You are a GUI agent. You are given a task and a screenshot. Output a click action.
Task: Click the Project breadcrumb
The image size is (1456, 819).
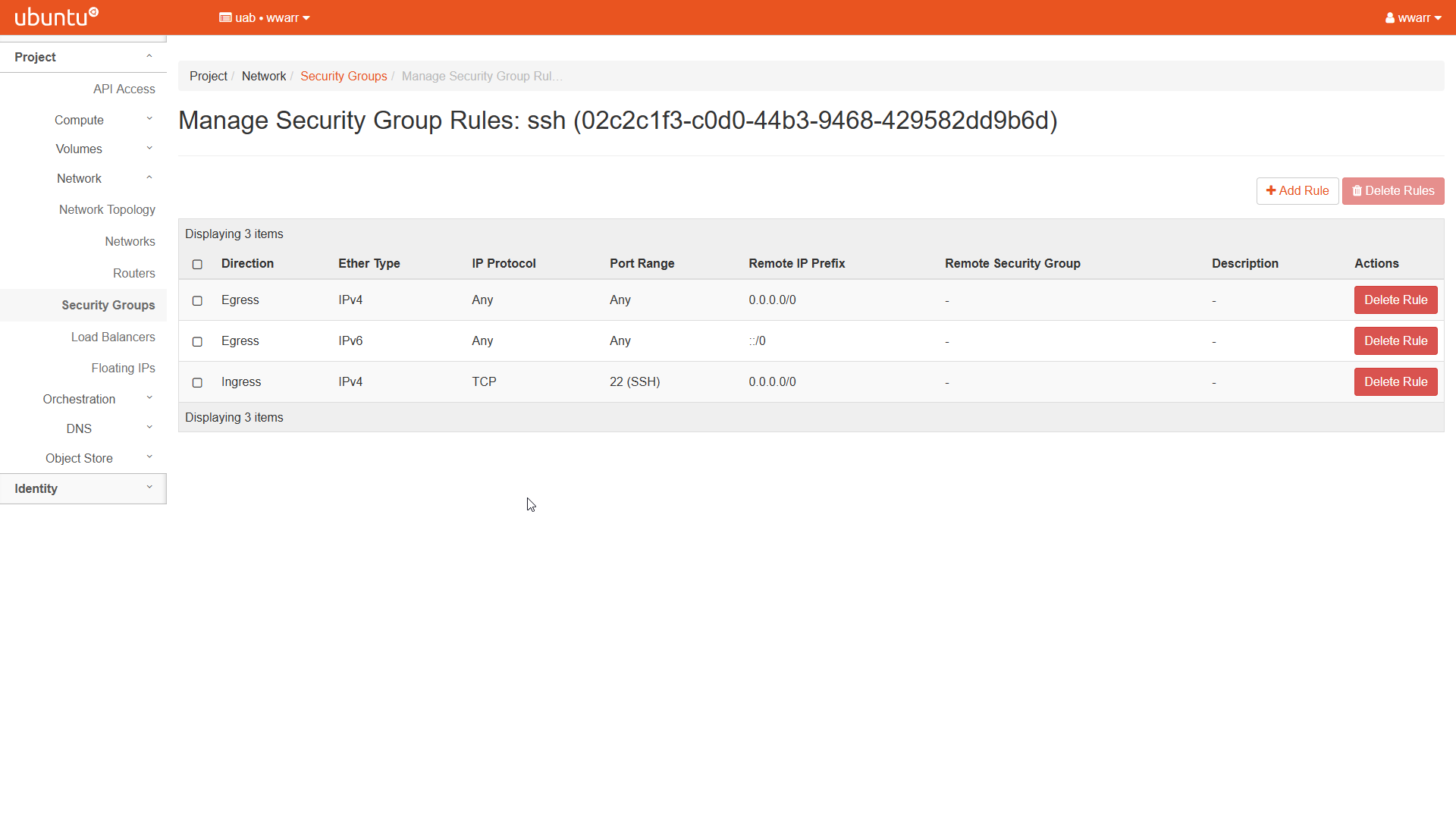click(x=209, y=76)
